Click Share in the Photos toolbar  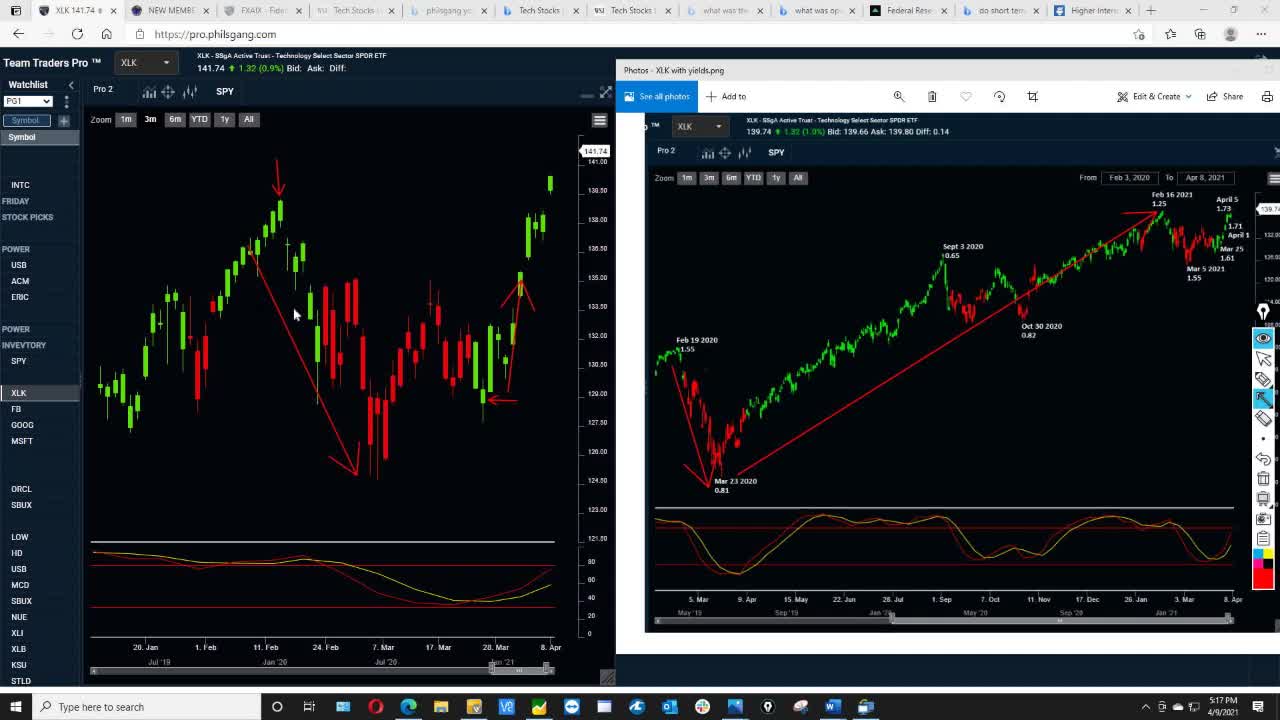(1225, 96)
